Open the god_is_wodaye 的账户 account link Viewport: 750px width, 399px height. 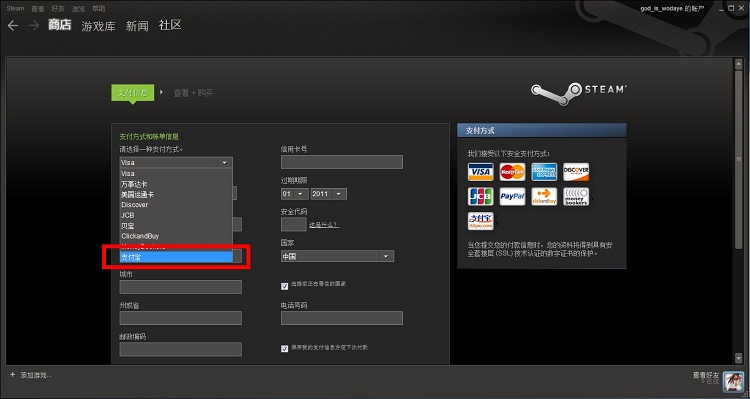[x=672, y=9]
